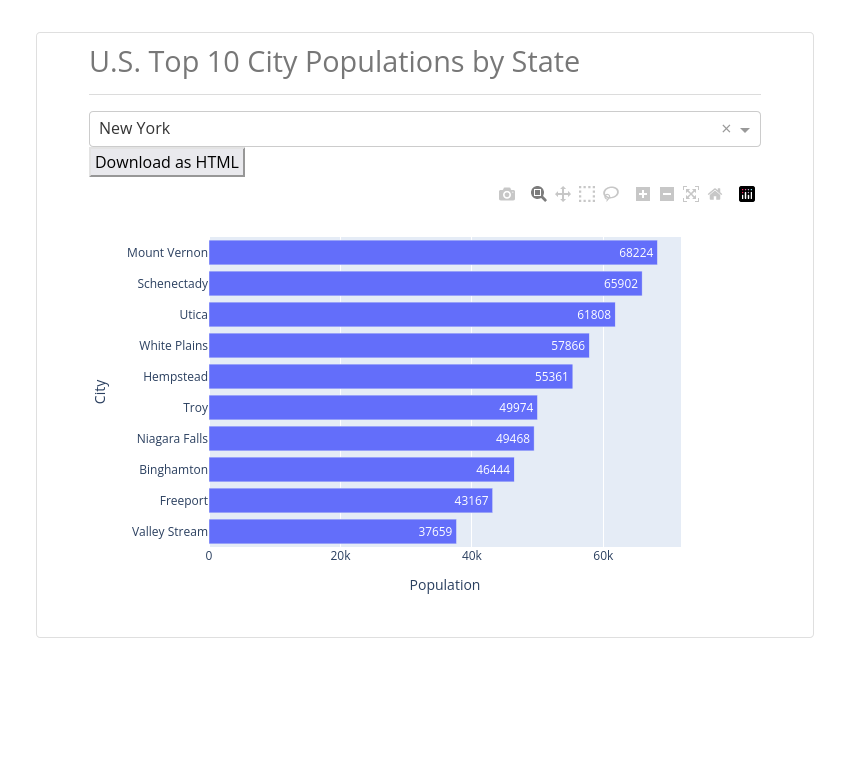Select the Schenectady bar
850x765 pixels.
(426, 284)
